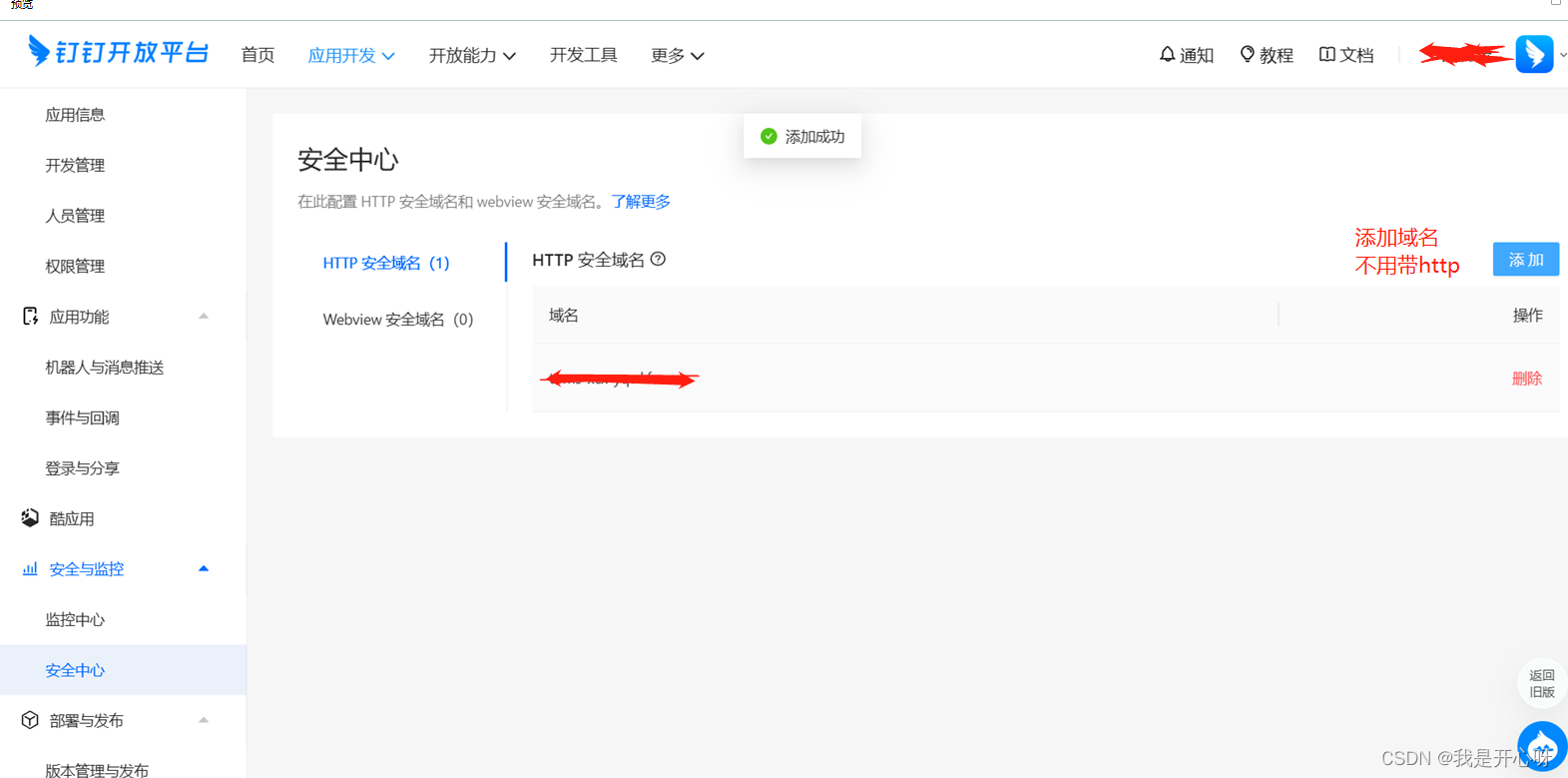Open 登录与分享 in the sidebar
This screenshot has height=778, width=1568.
[x=82, y=468]
